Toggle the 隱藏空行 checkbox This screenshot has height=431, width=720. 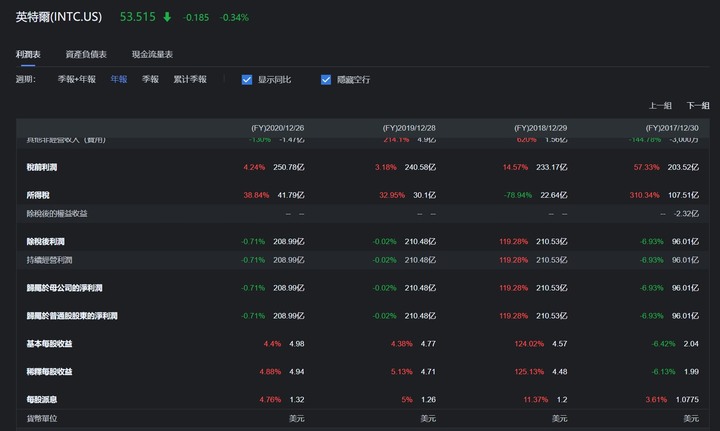[x=326, y=79]
